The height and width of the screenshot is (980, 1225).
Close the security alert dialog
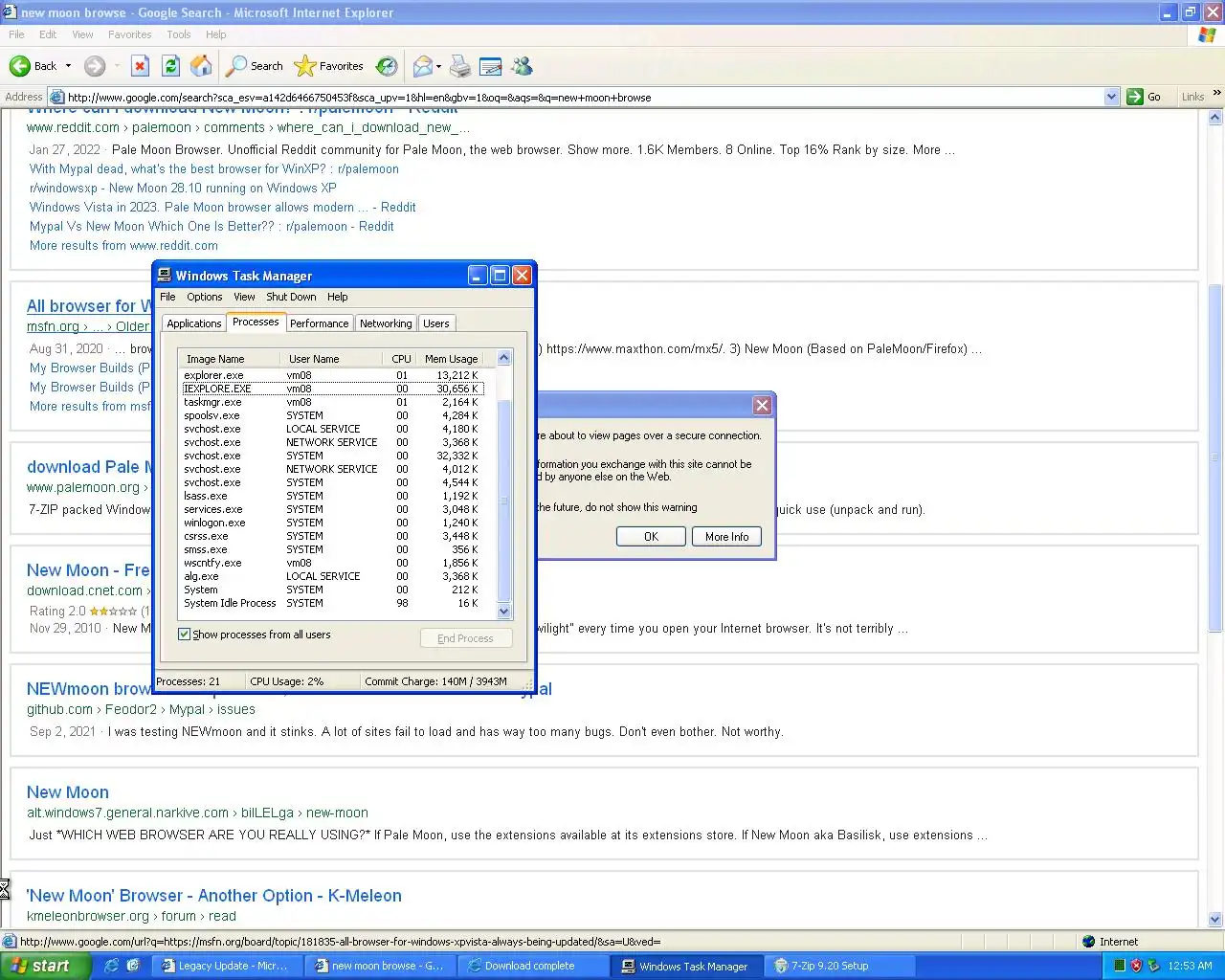(762, 405)
